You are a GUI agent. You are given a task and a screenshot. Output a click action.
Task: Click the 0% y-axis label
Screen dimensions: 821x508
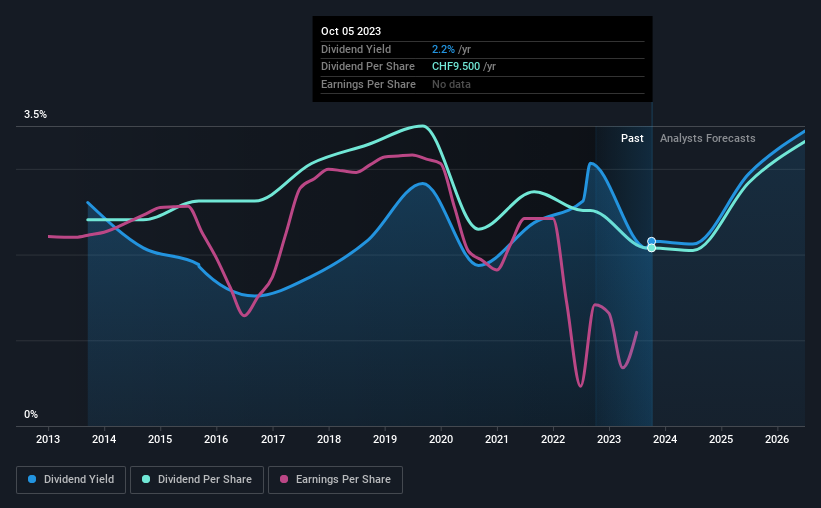[x=31, y=414]
